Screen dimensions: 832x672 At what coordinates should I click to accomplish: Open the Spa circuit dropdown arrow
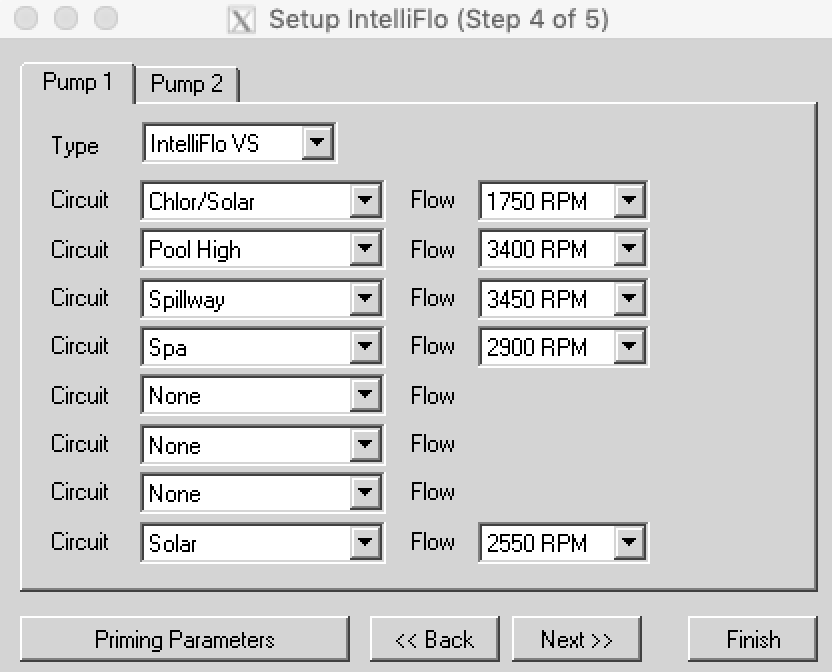click(365, 347)
